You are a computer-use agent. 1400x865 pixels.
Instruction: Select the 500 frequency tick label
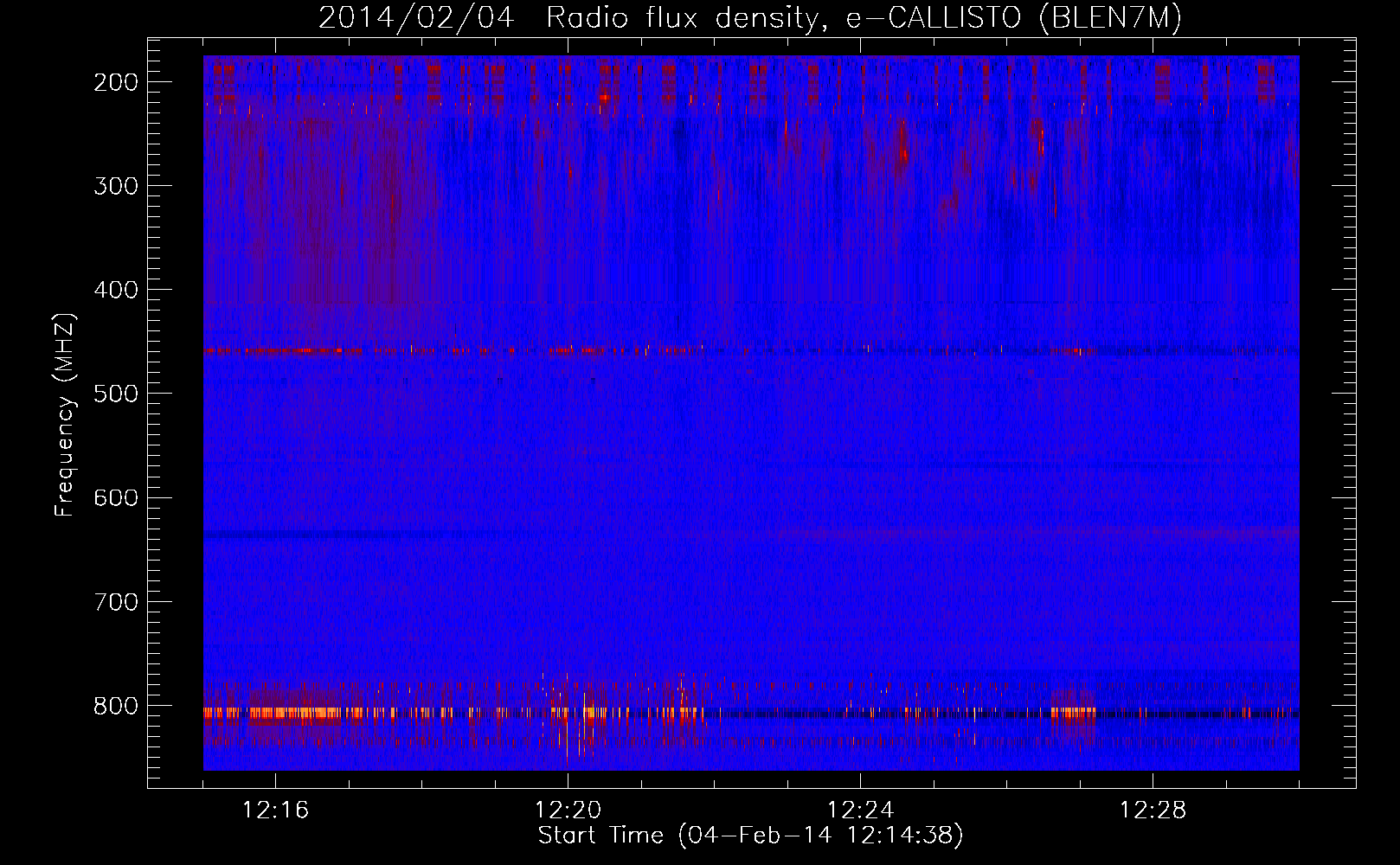coord(115,394)
